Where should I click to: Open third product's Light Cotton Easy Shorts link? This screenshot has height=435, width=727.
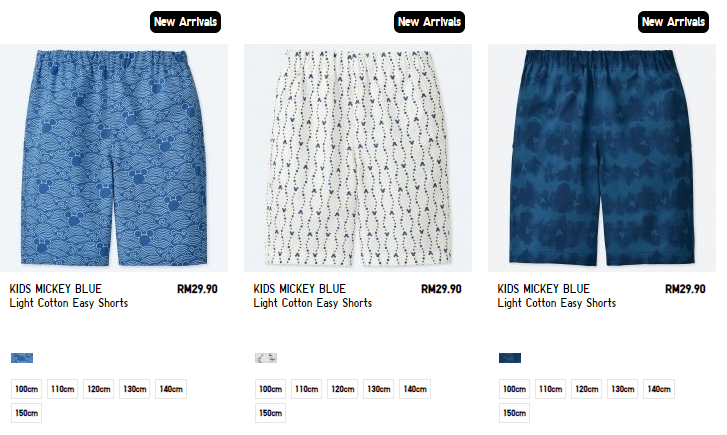pos(557,303)
